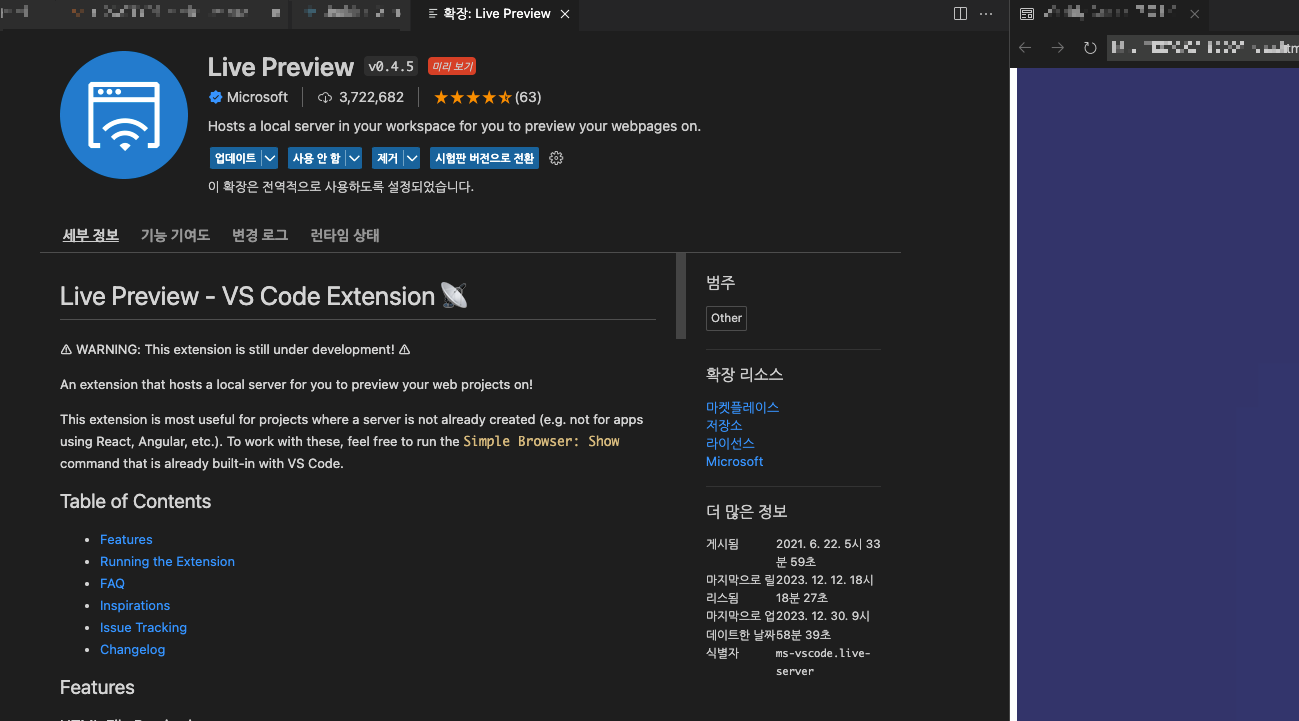Open the editor more actions ellipsis

tap(986, 14)
